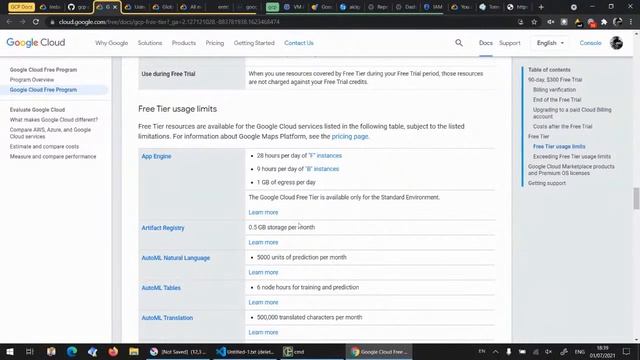The width and height of the screenshot is (640, 360).
Task: Click the green gcp tab group label
Action: [272, 7]
